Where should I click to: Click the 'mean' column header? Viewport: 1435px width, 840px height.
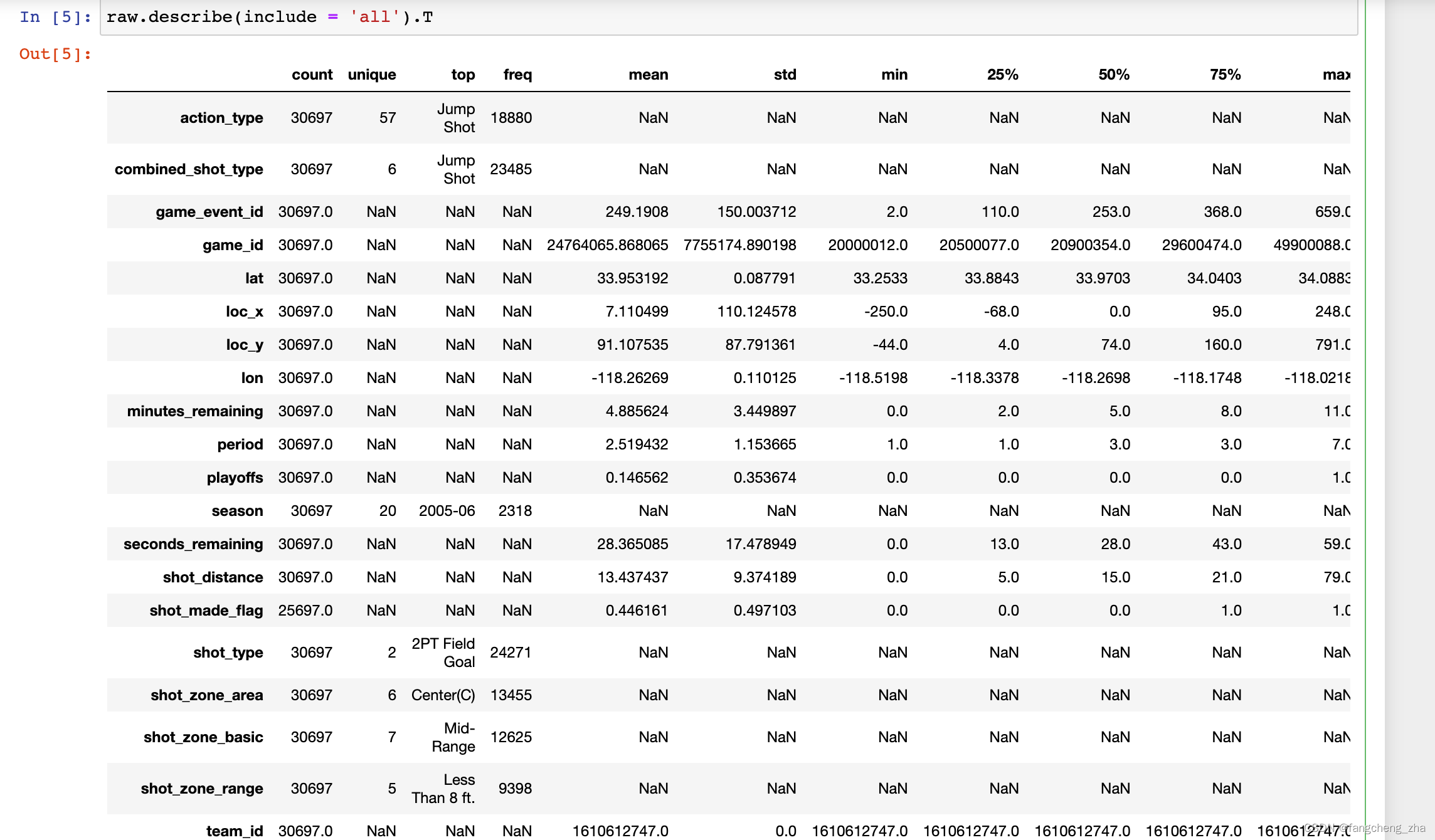pos(648,75)
